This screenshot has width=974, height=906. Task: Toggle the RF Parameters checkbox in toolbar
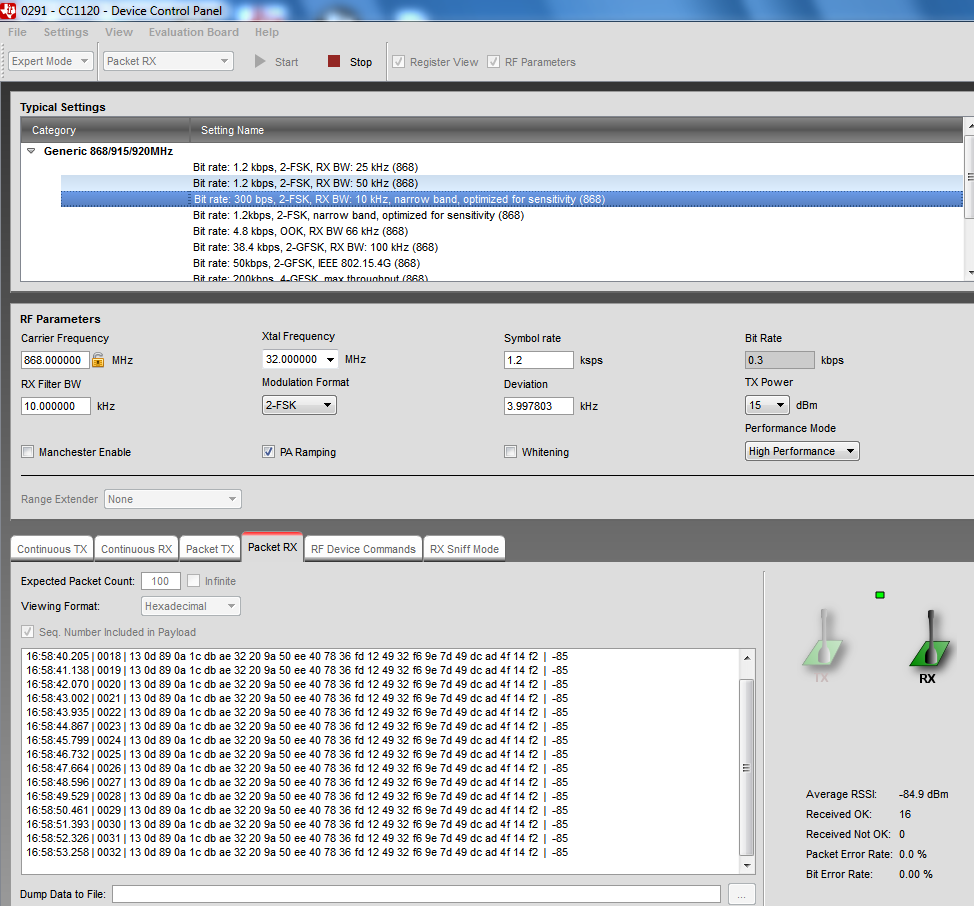(493, 61)
